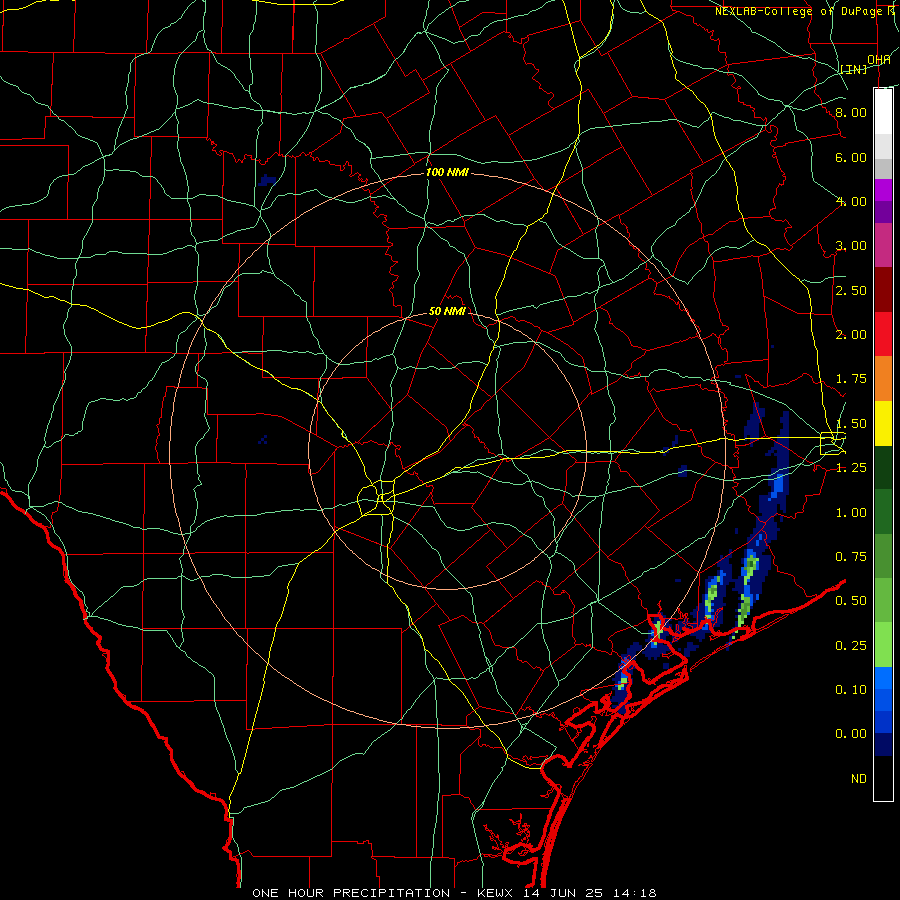This screenshot has width=900, height=900.
Task: Pick the bright magenta legend swatch
Action: click(883, 190)
